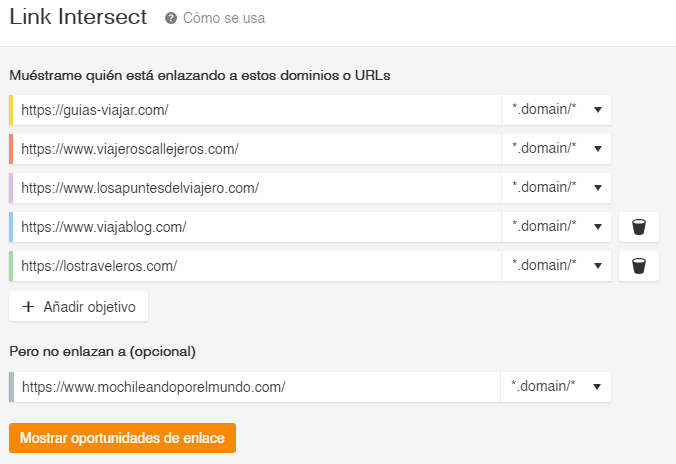This screenshot has height=464, width=676.
Task: Expand the domain mode dropdown for viajablog.com
Action: coord(556,227)
